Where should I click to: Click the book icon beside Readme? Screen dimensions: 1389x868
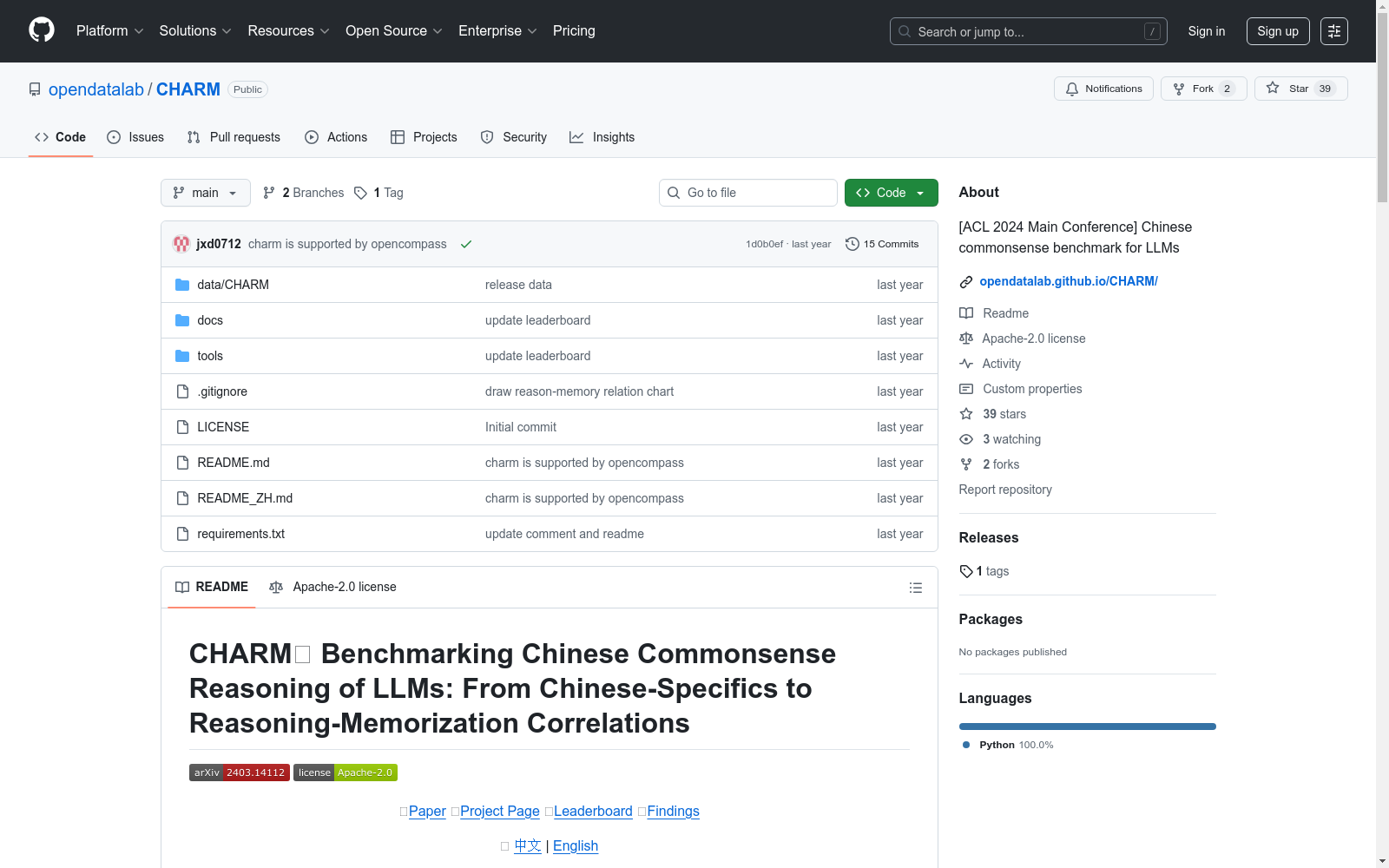(x=966, y=313)
